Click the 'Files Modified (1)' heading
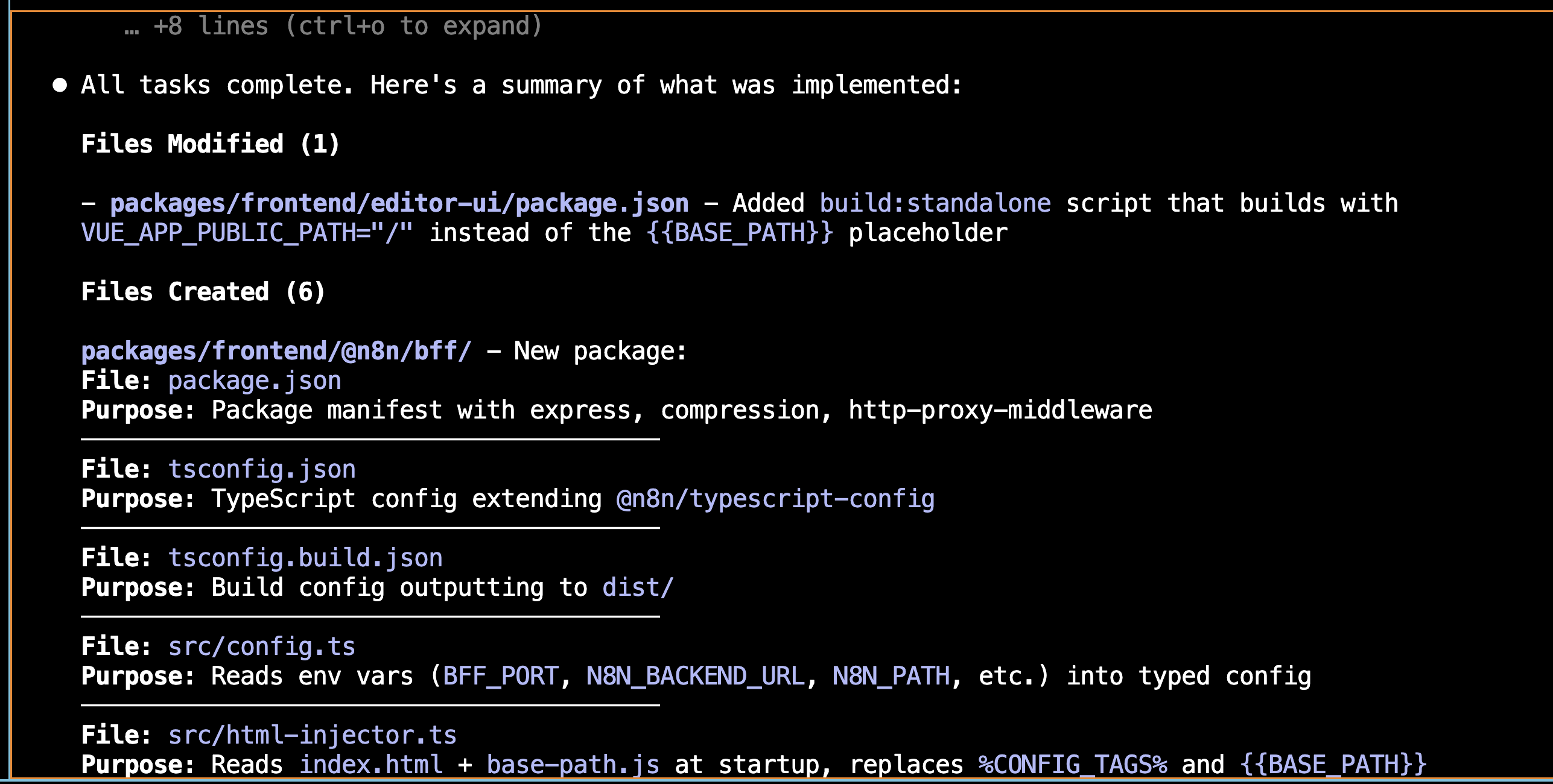 coord(211,144)
